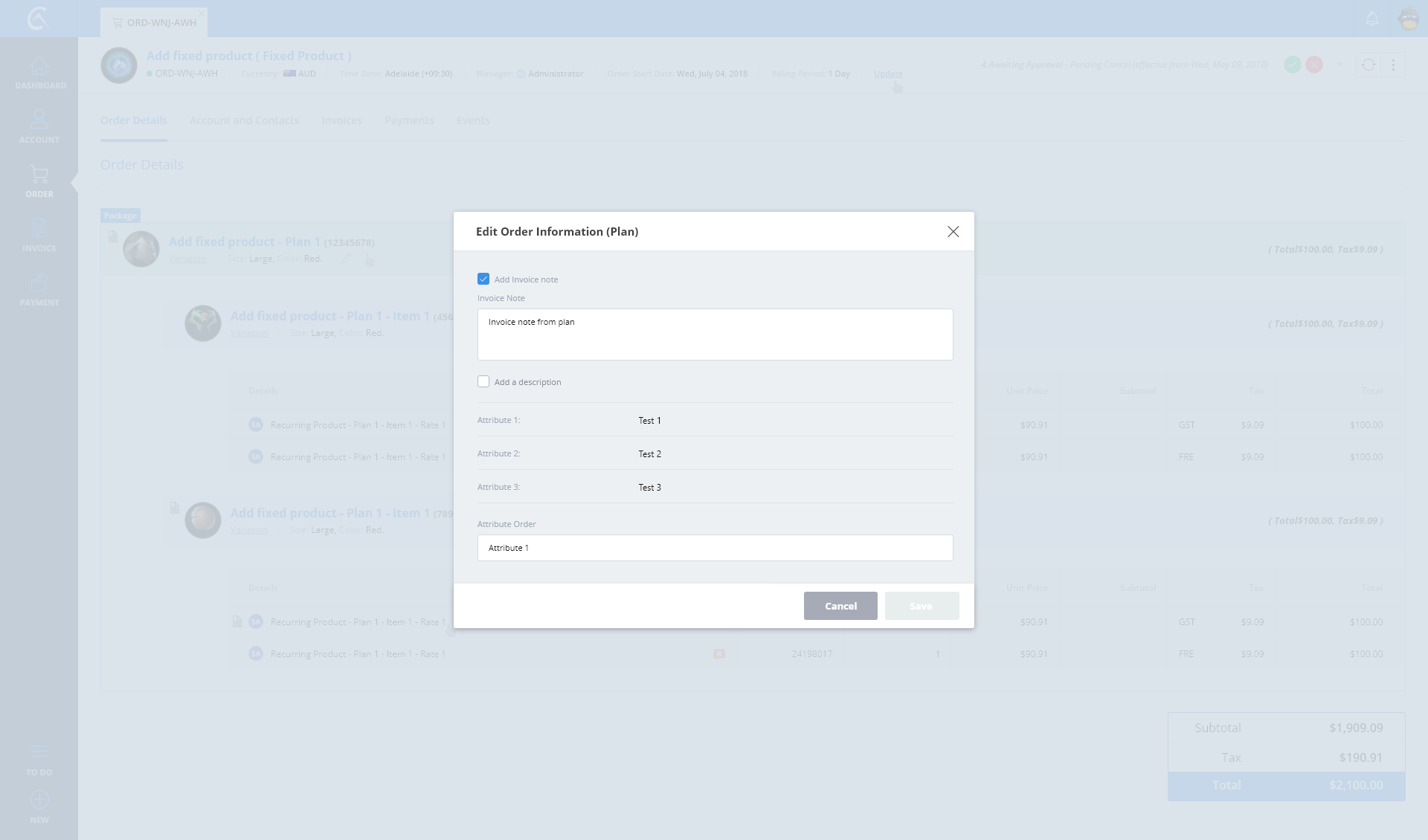
Task: Open the three-dot order options menu
Action: click(x=1393, y=65)
